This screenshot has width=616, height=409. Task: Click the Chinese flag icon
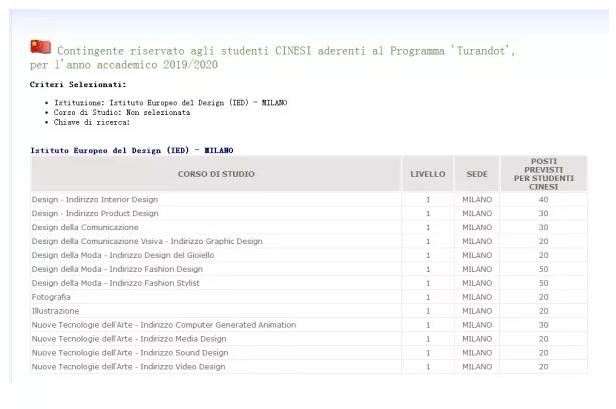[41, 47]
